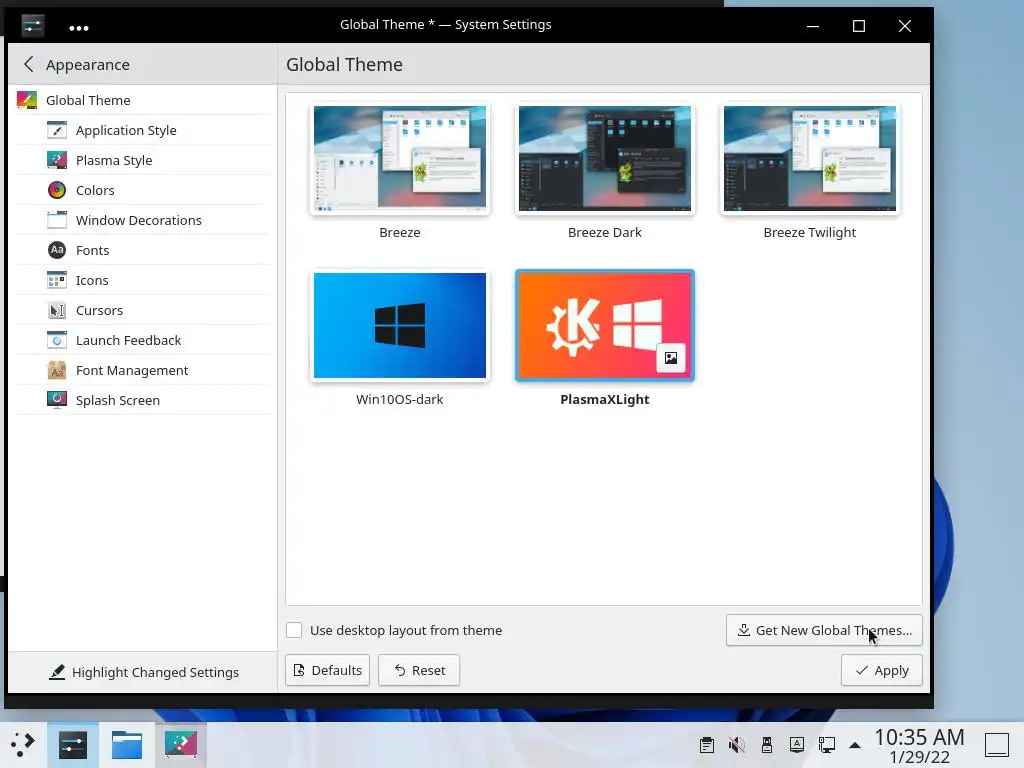Enable Use desktop layout from theme

(294, 630)
